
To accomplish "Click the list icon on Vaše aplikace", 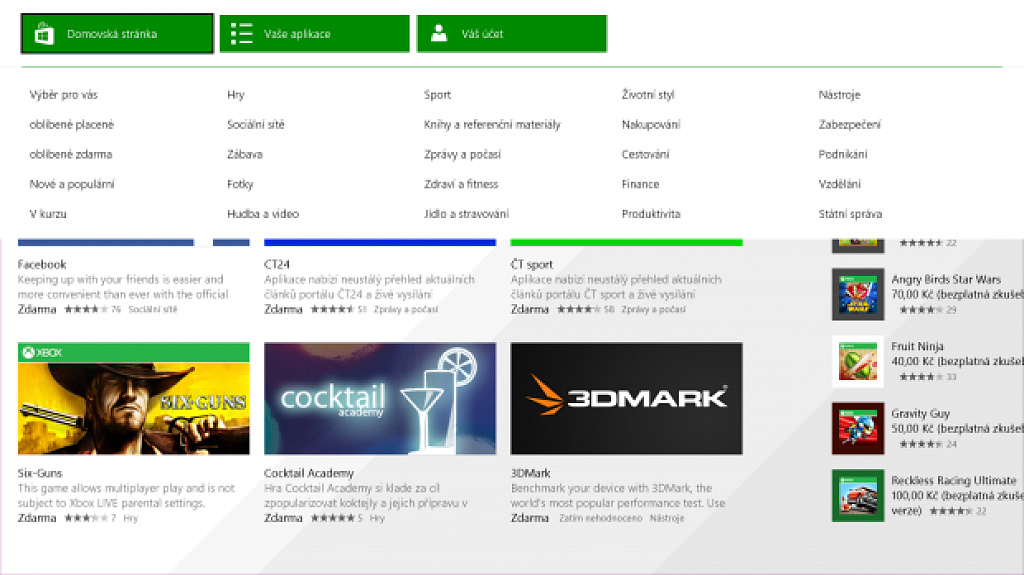I will pos(242,33).
